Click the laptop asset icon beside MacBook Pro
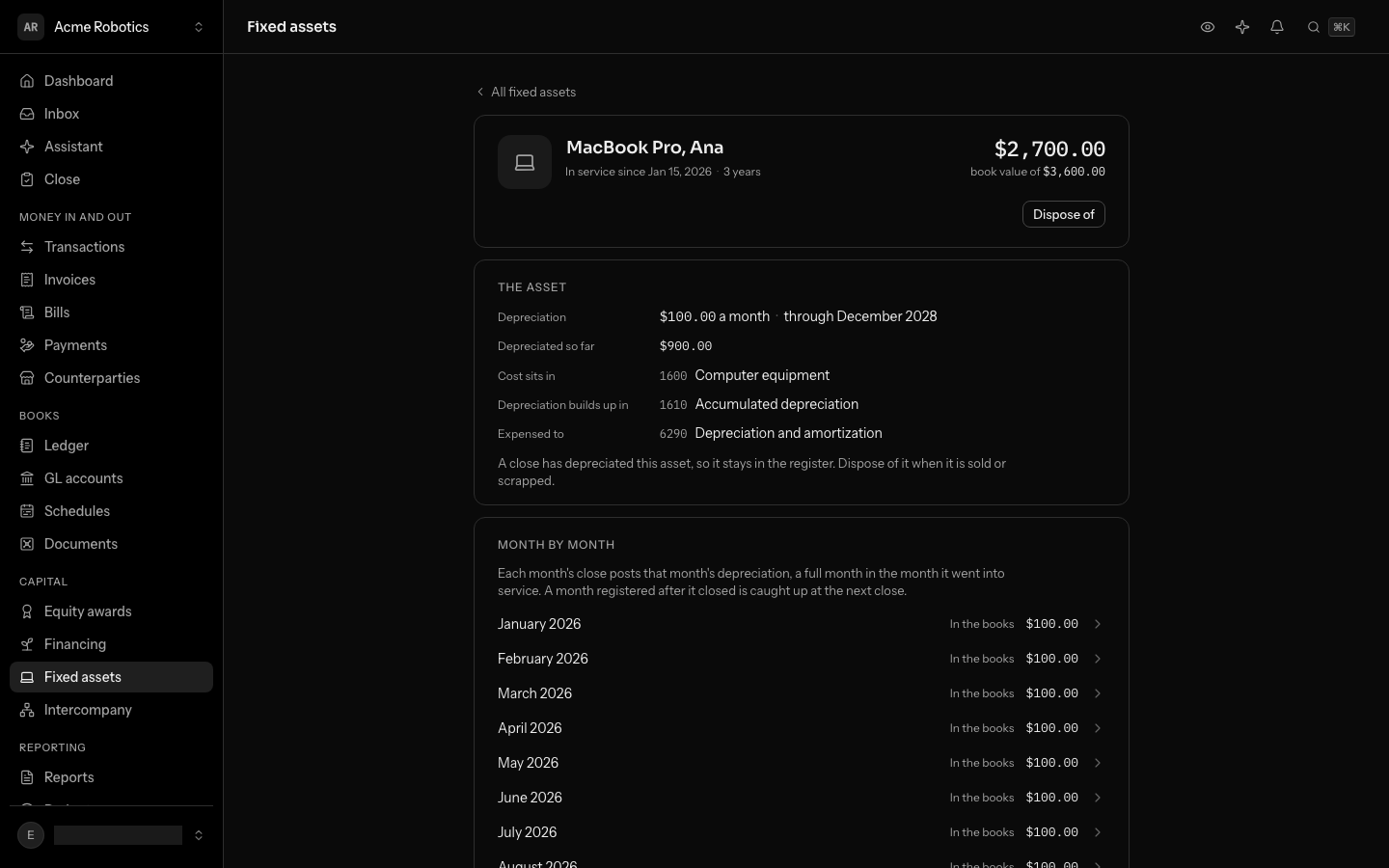This screenshot has height=868, width=1389. (x=525, y=162)
